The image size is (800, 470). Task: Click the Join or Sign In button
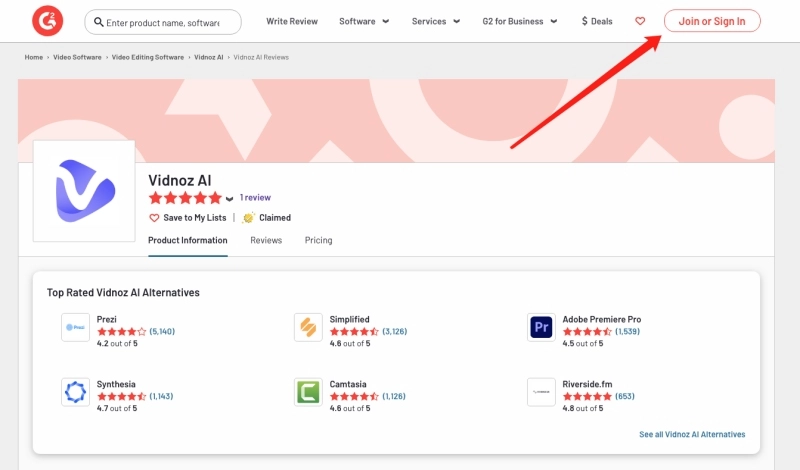(x=712, y=21)
